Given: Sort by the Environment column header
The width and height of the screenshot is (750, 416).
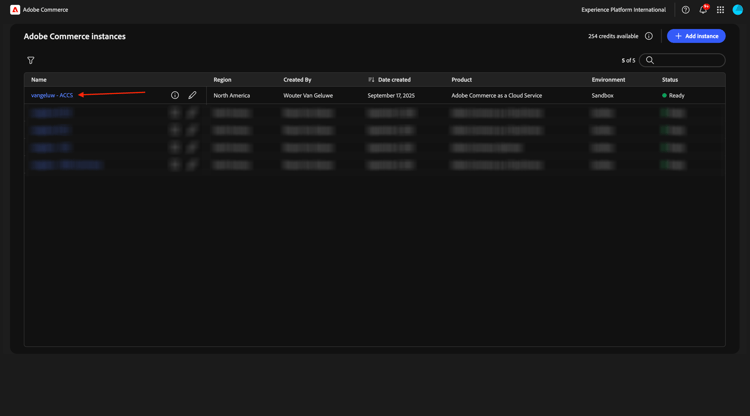Looking at the screenshot, I should [x=608, y=80].
